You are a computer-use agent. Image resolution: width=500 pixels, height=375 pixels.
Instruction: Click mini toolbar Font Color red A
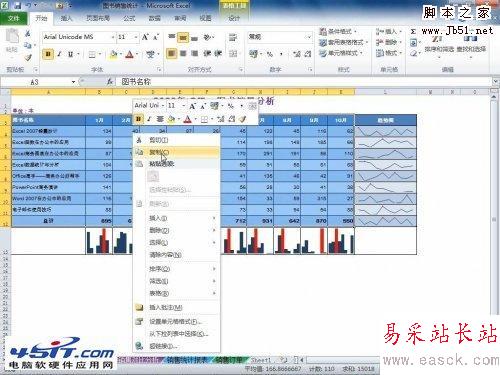click(187, 119)
